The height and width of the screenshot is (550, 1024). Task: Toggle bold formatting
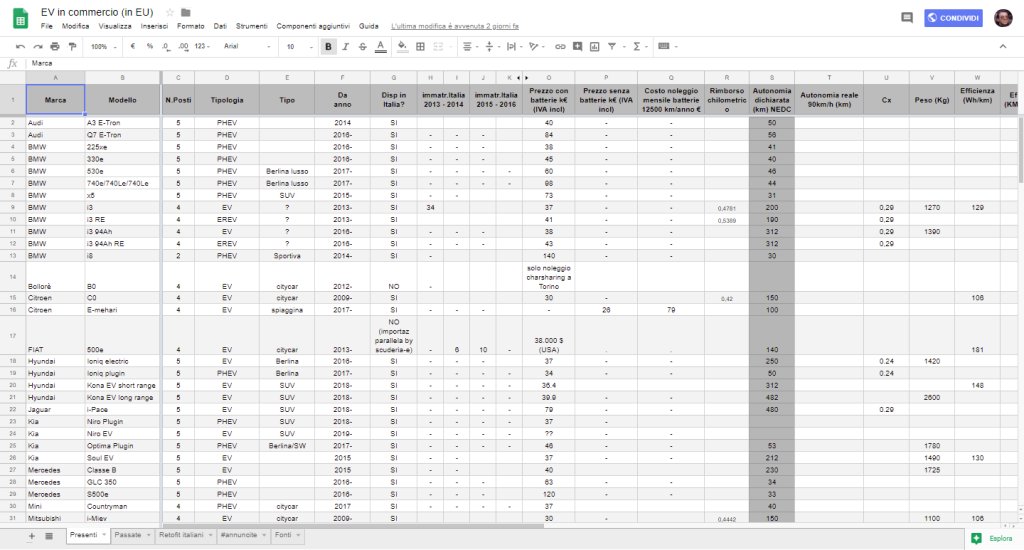(328, 46)
